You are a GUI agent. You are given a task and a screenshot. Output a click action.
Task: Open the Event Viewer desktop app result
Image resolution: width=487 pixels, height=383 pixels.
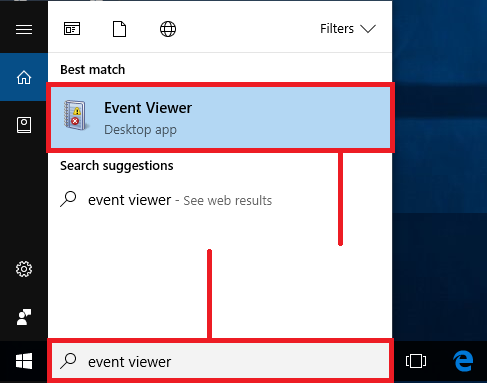point(220,118)
